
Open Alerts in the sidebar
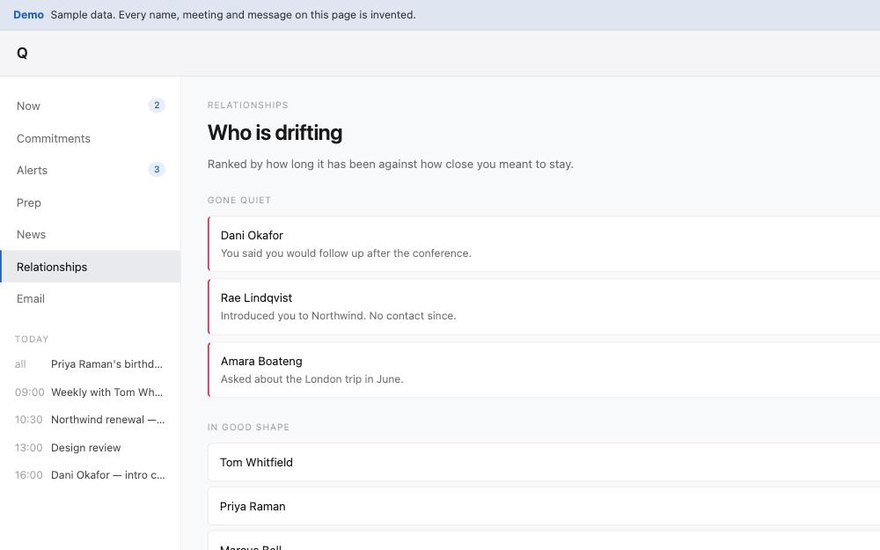coord(90,170)
